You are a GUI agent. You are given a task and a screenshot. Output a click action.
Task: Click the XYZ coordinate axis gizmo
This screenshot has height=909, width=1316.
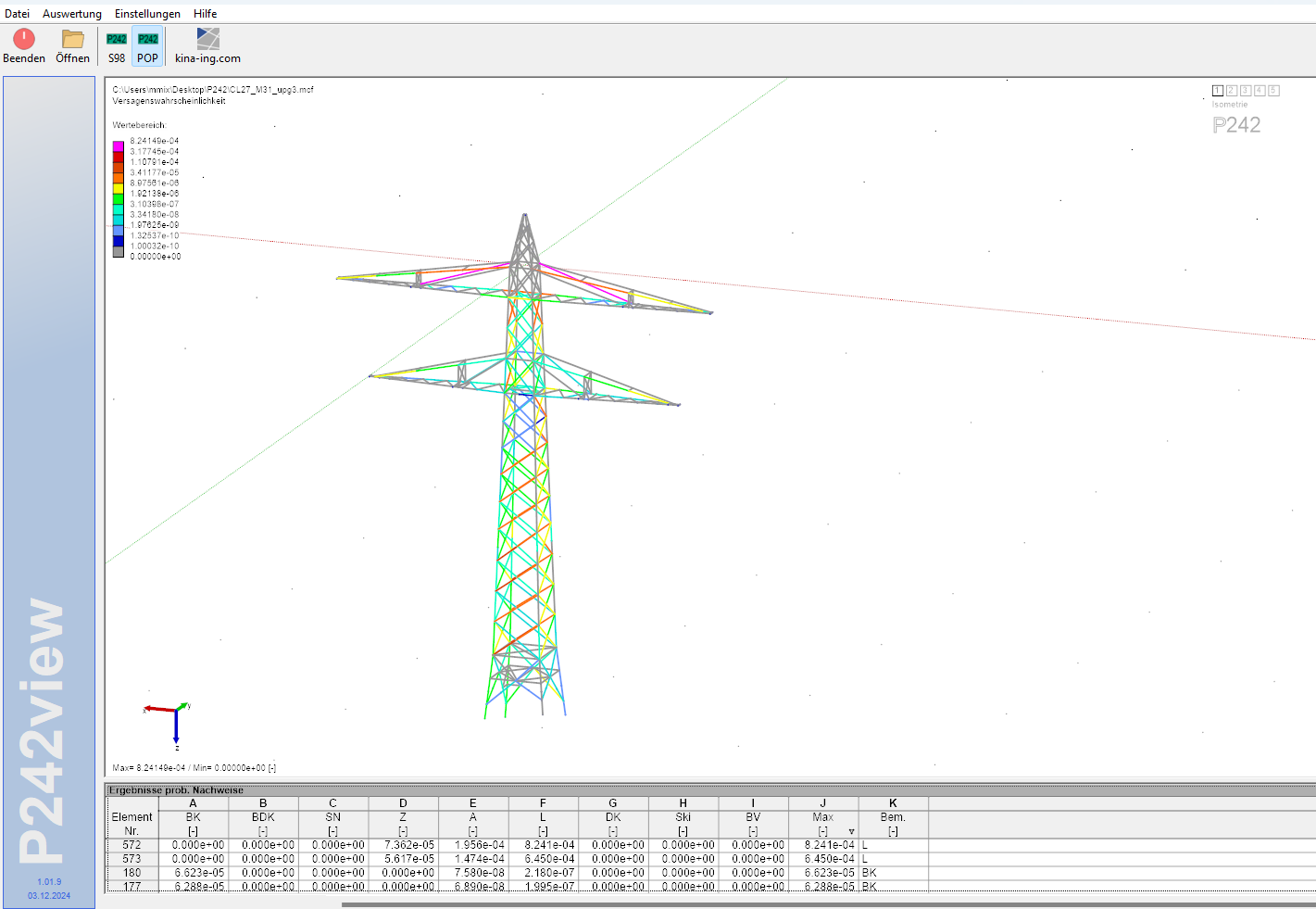[x=172, y=720]
